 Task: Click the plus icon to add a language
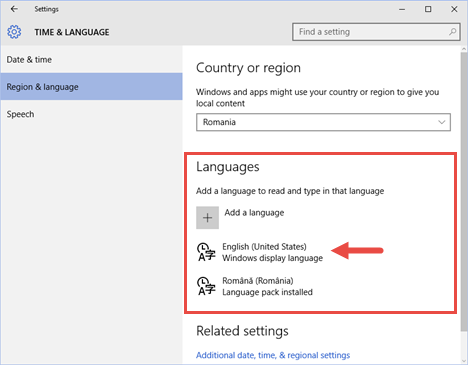click(207, 218)
